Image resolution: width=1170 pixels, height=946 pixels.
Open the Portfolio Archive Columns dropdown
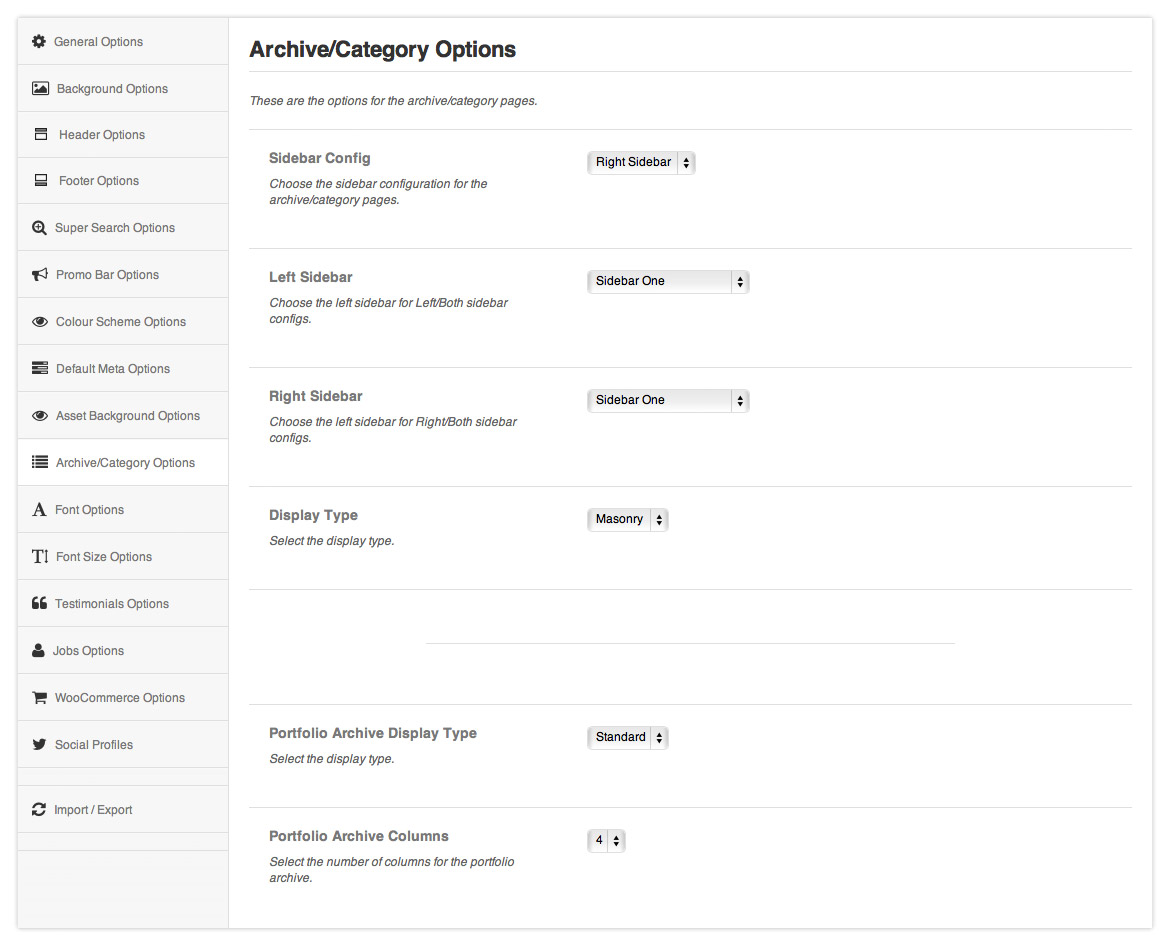click(x=606, y=841)
